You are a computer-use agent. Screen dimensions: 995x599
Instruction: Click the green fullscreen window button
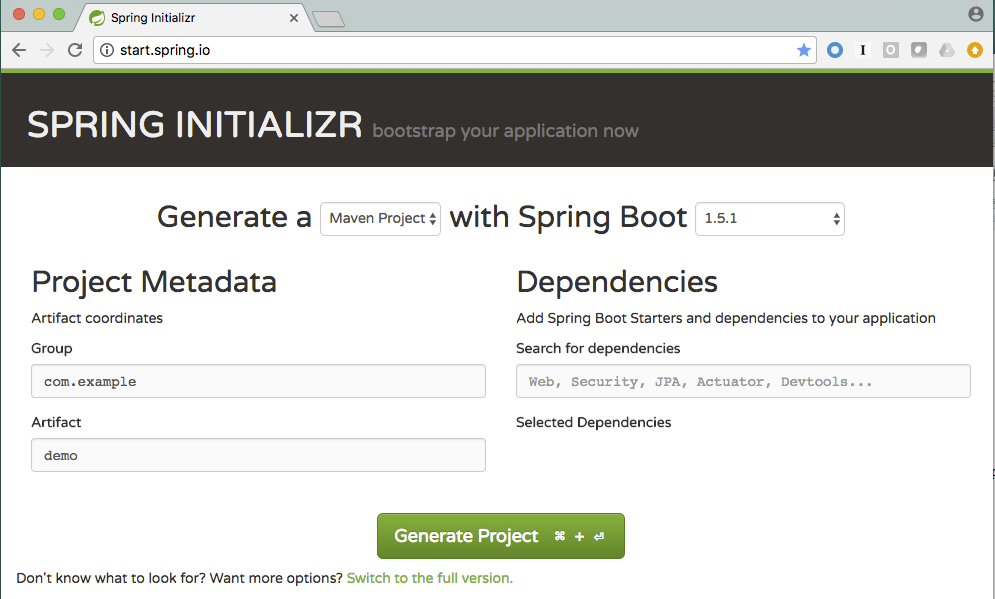[x=59, y=14]
